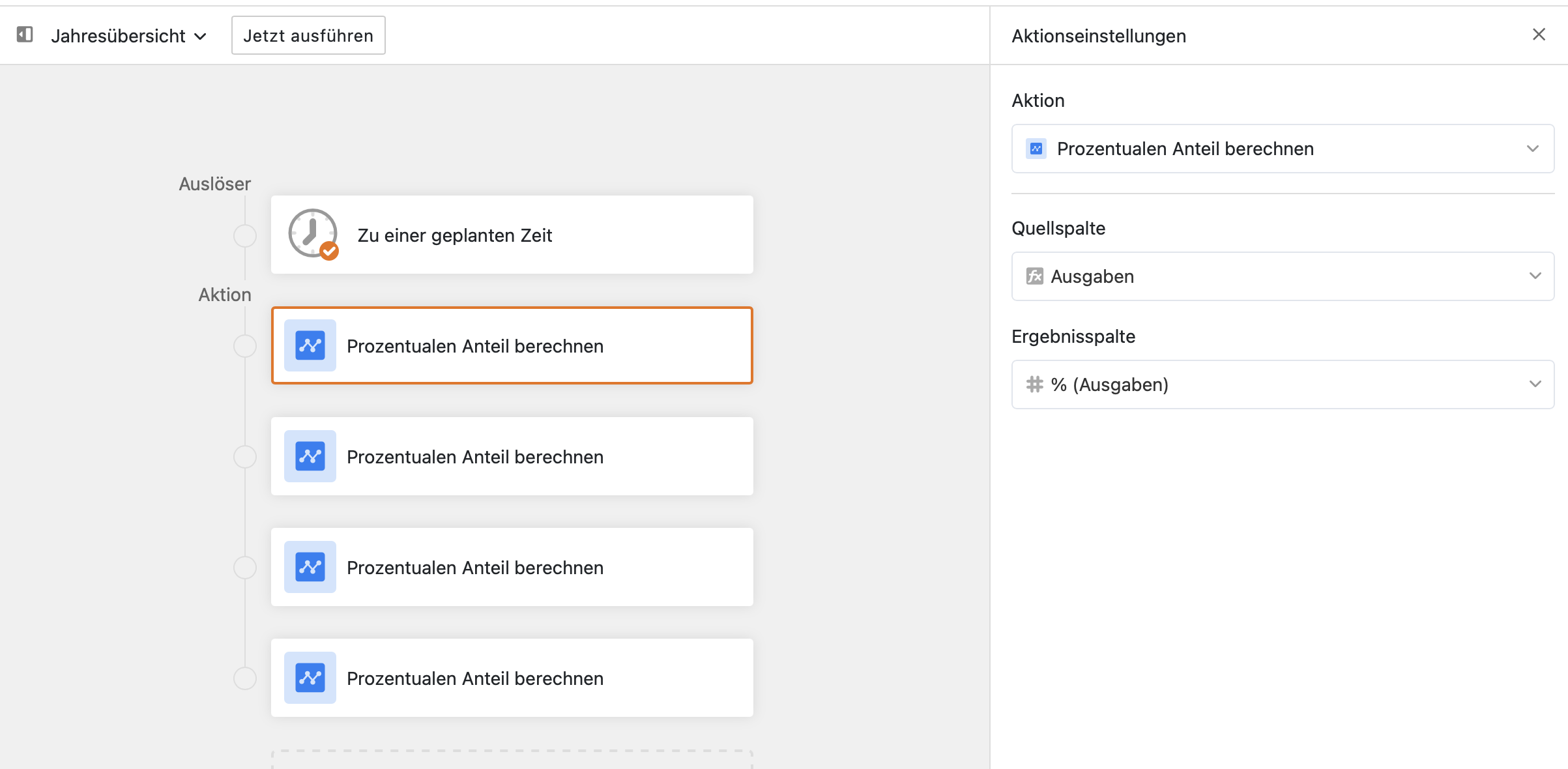Select the 'Zu einer geplanten Zeit' trigger
Viewport: 1568px width, 769px height.
pos(512,235)
